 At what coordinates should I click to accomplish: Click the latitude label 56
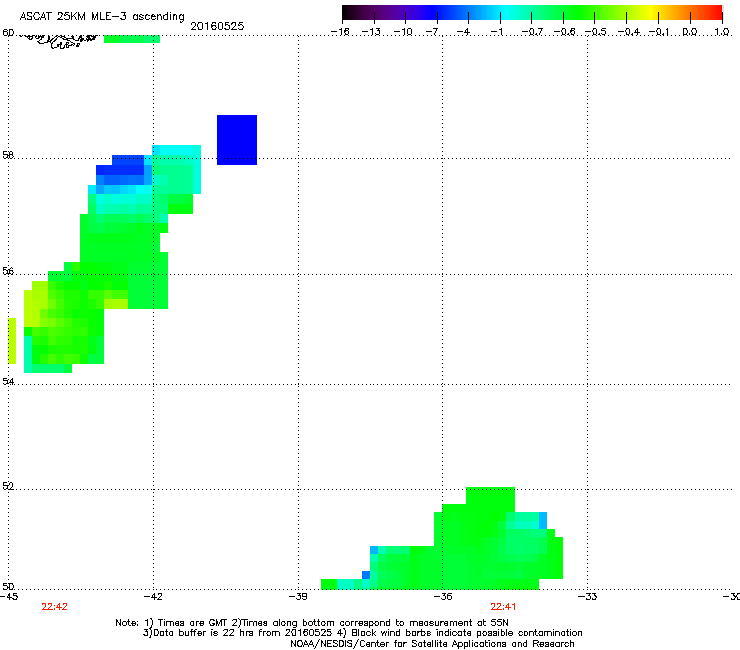[x=8, y=271]
